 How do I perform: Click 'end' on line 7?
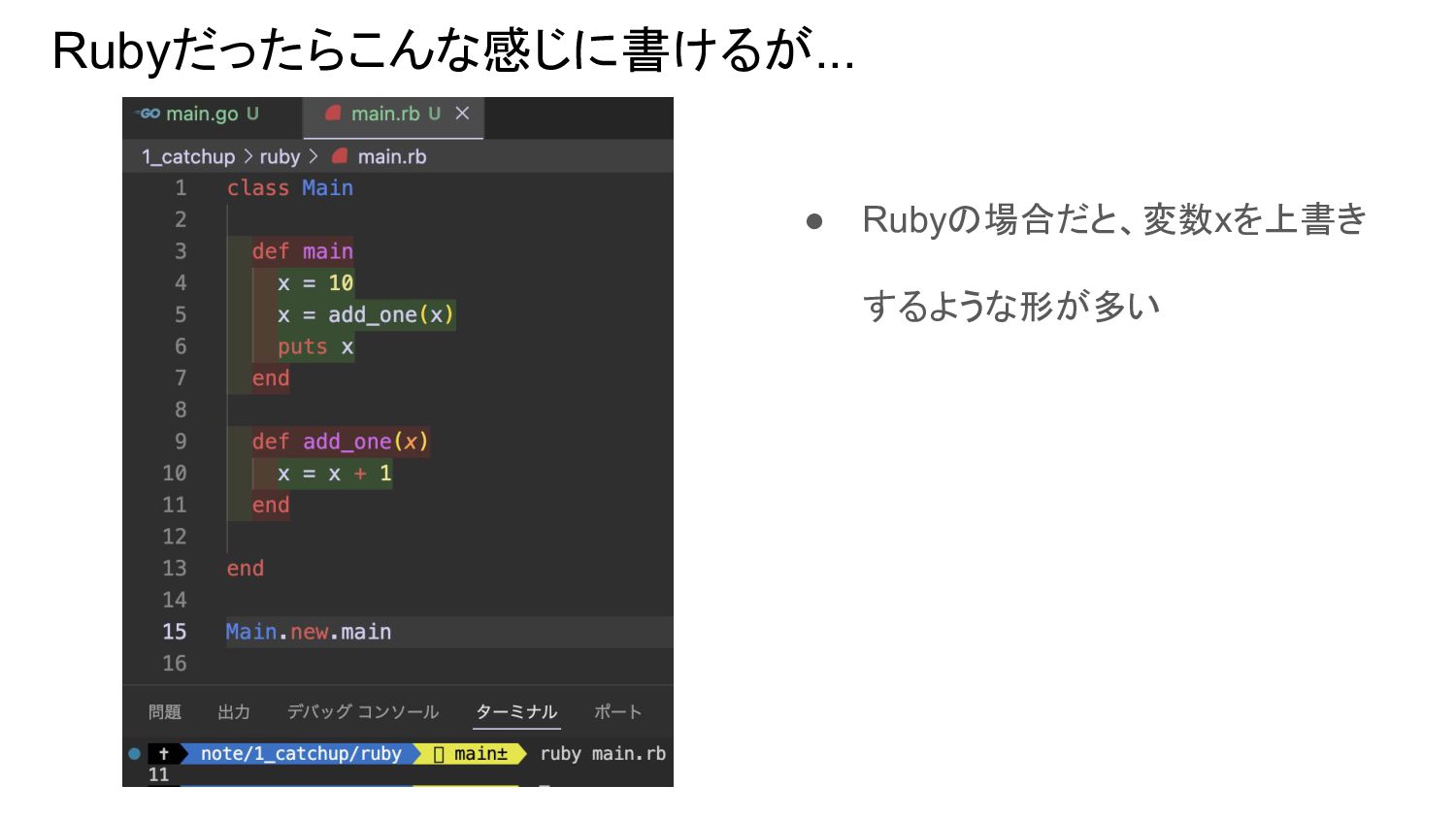[271, 378]
